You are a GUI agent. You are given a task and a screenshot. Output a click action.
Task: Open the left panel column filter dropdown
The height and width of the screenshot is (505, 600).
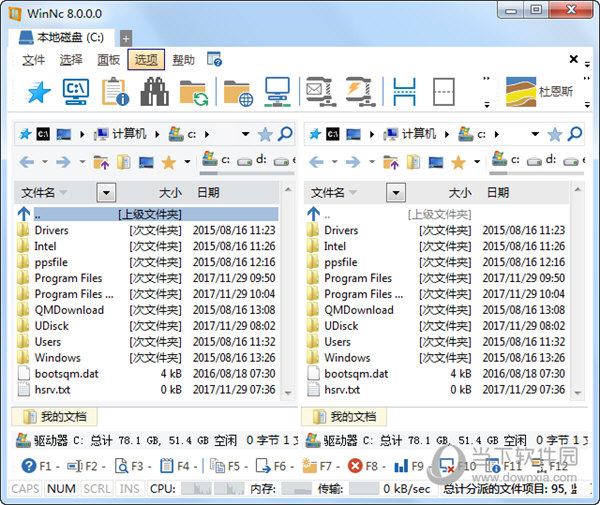point(106,192)
